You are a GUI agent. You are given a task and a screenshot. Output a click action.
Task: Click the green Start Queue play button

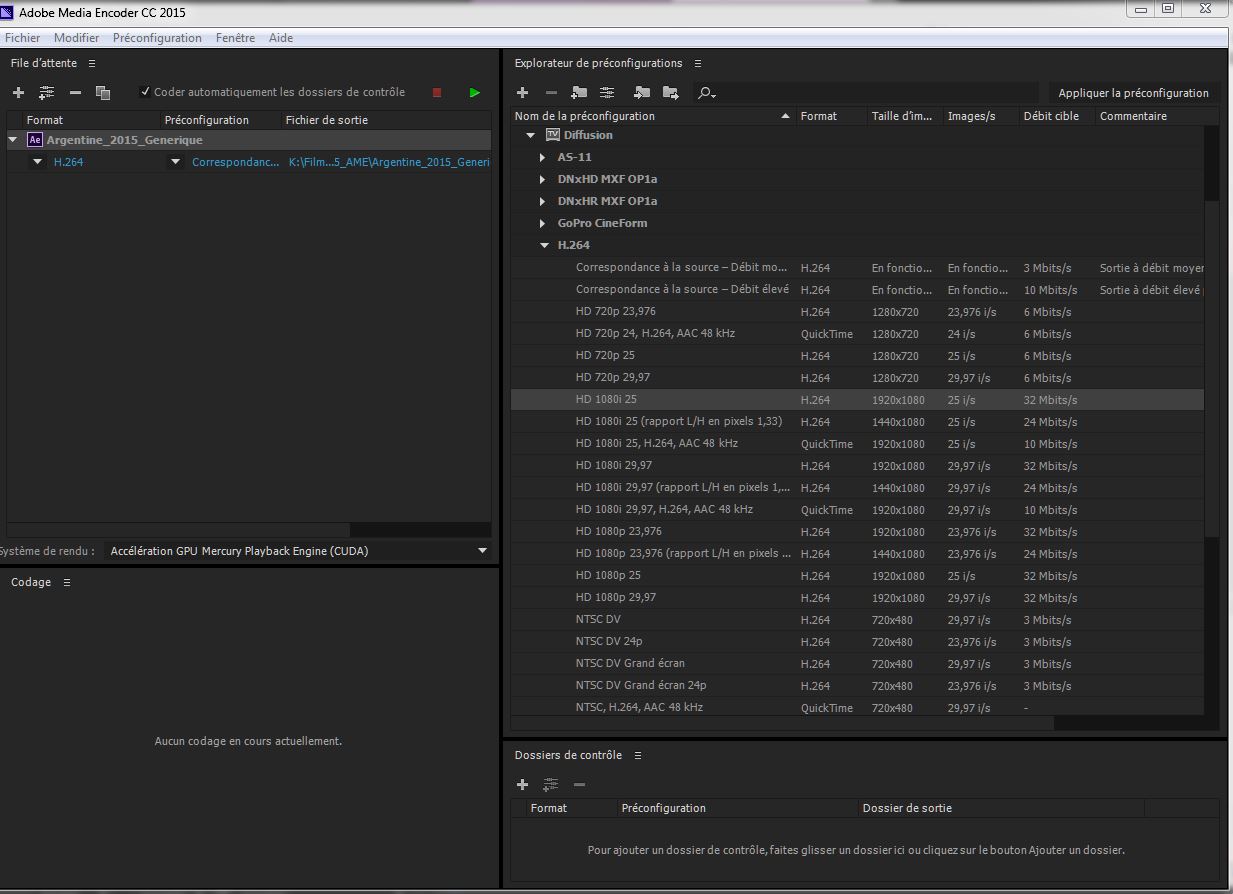pyautogui.click(x=474, y=93)
